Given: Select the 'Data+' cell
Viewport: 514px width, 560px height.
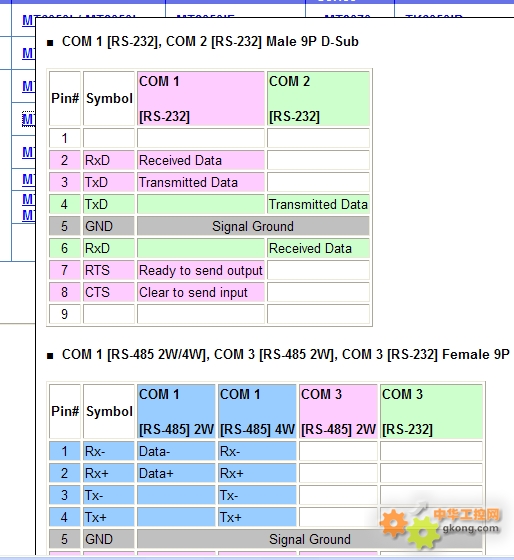Looking at the screenshot, I should pyautogui.click(x=176, y=473).
